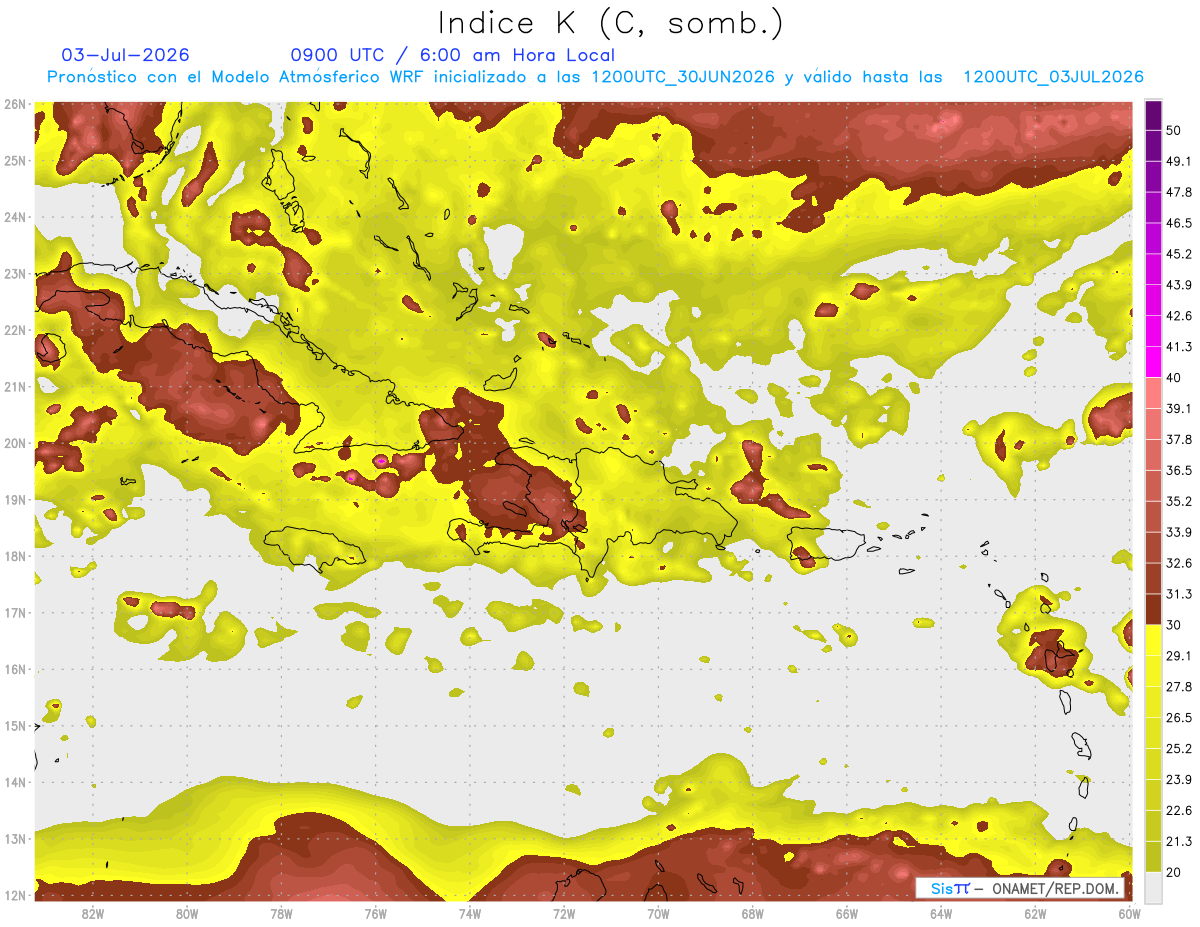Click the colorbar value '45.2'
1200x927 pixels.
1178,254
